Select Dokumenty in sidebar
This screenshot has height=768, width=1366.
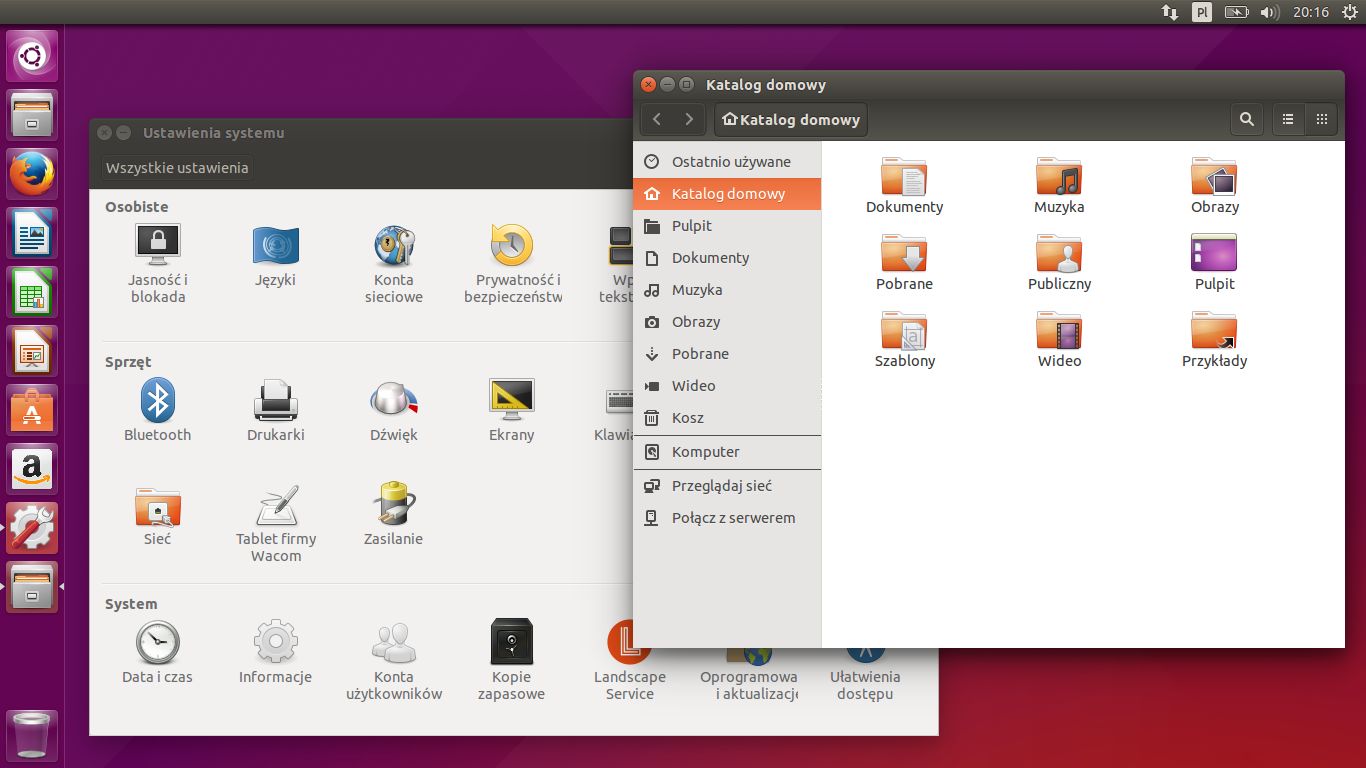click(727, 257)
